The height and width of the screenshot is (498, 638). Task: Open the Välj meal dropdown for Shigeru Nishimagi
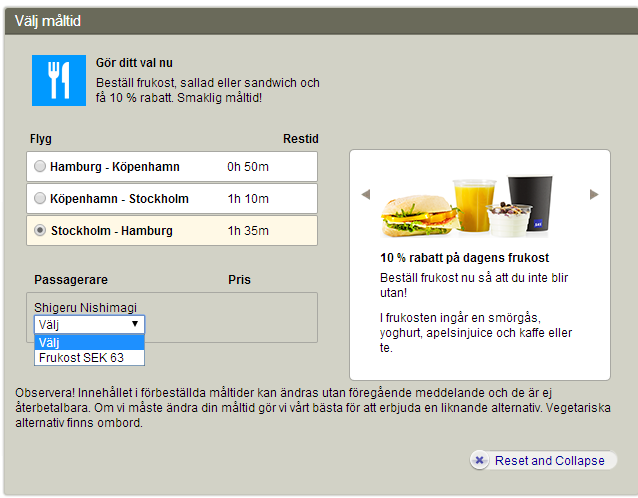pos(90,325)
